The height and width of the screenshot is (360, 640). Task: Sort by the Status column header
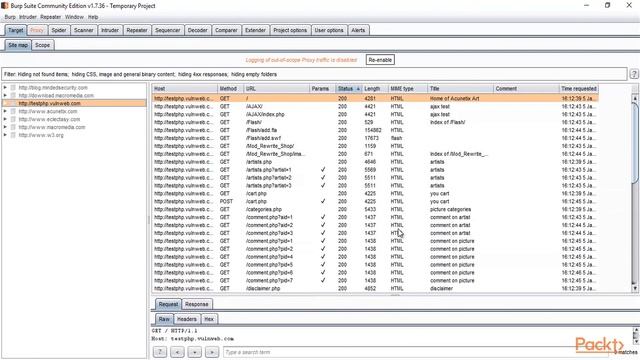point(349,89)
